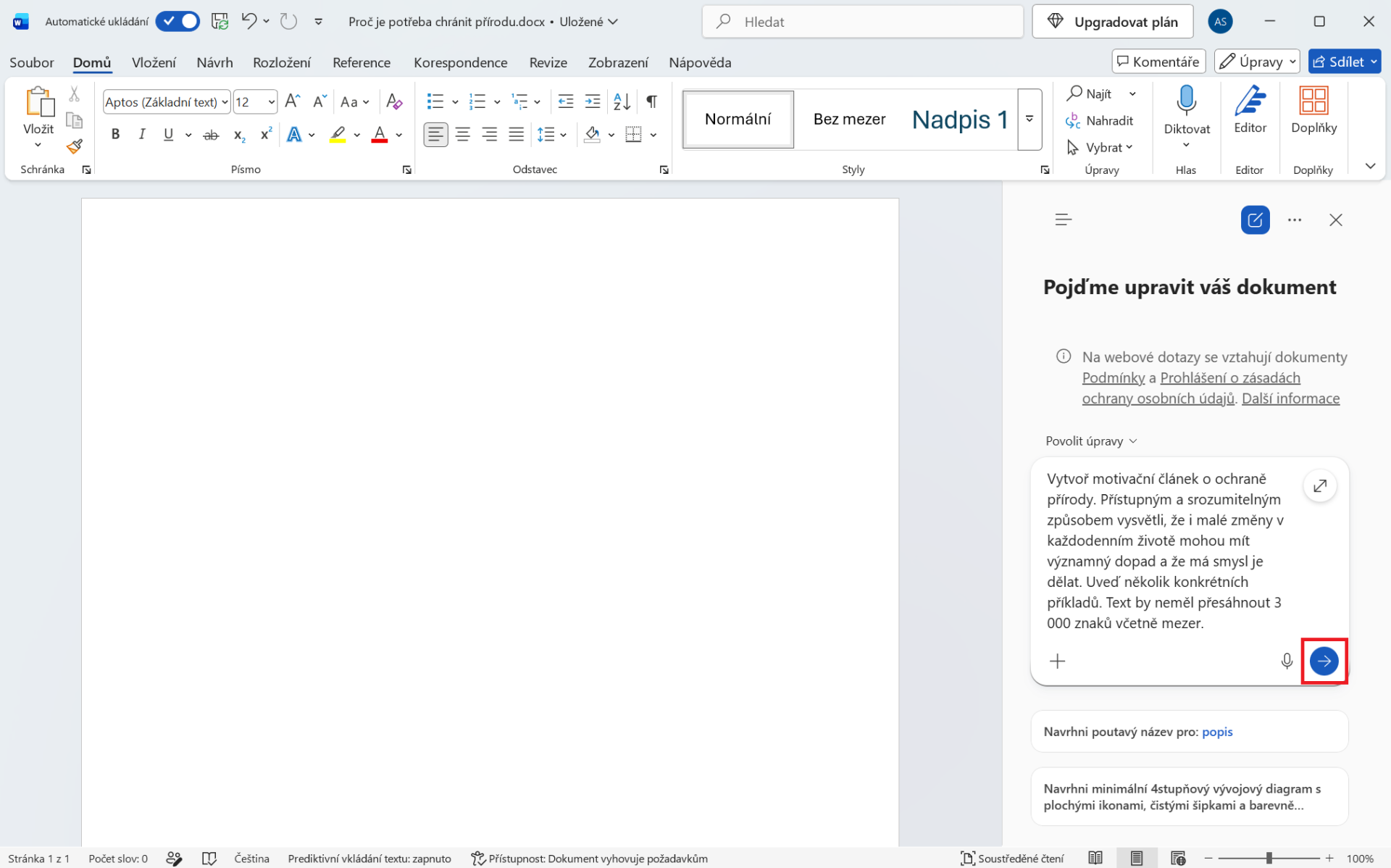
Task: Open the font name combo box Aptos
Action: point(167,101)
